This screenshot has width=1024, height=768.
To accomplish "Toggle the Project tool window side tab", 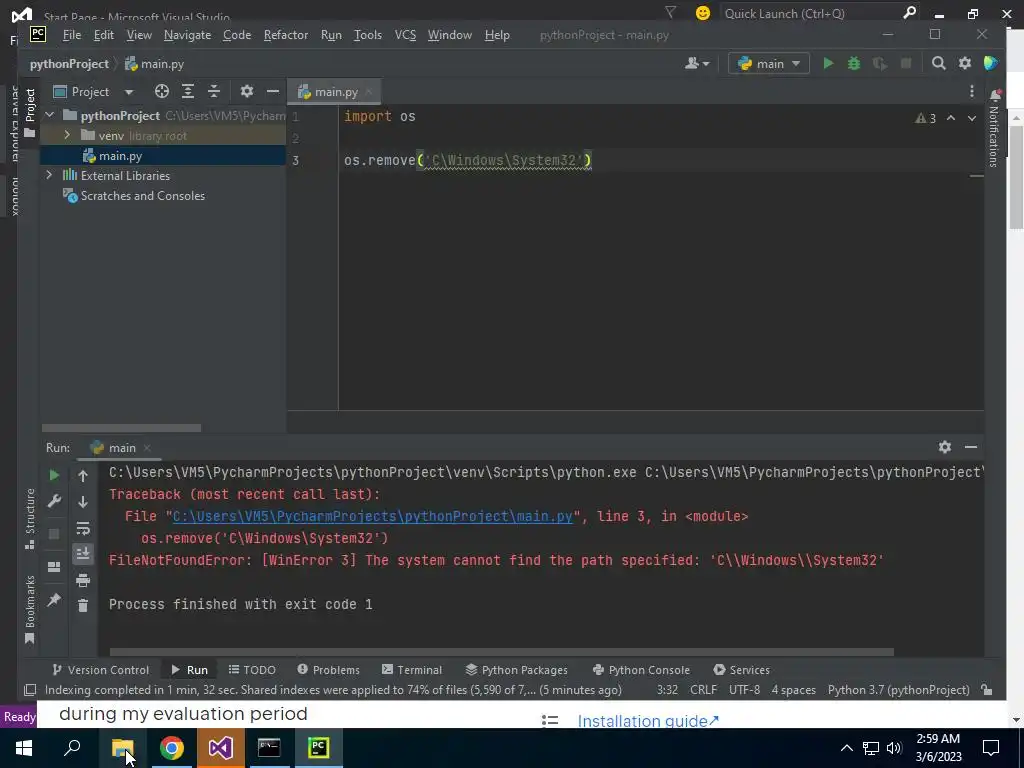I will pos(29,113).
